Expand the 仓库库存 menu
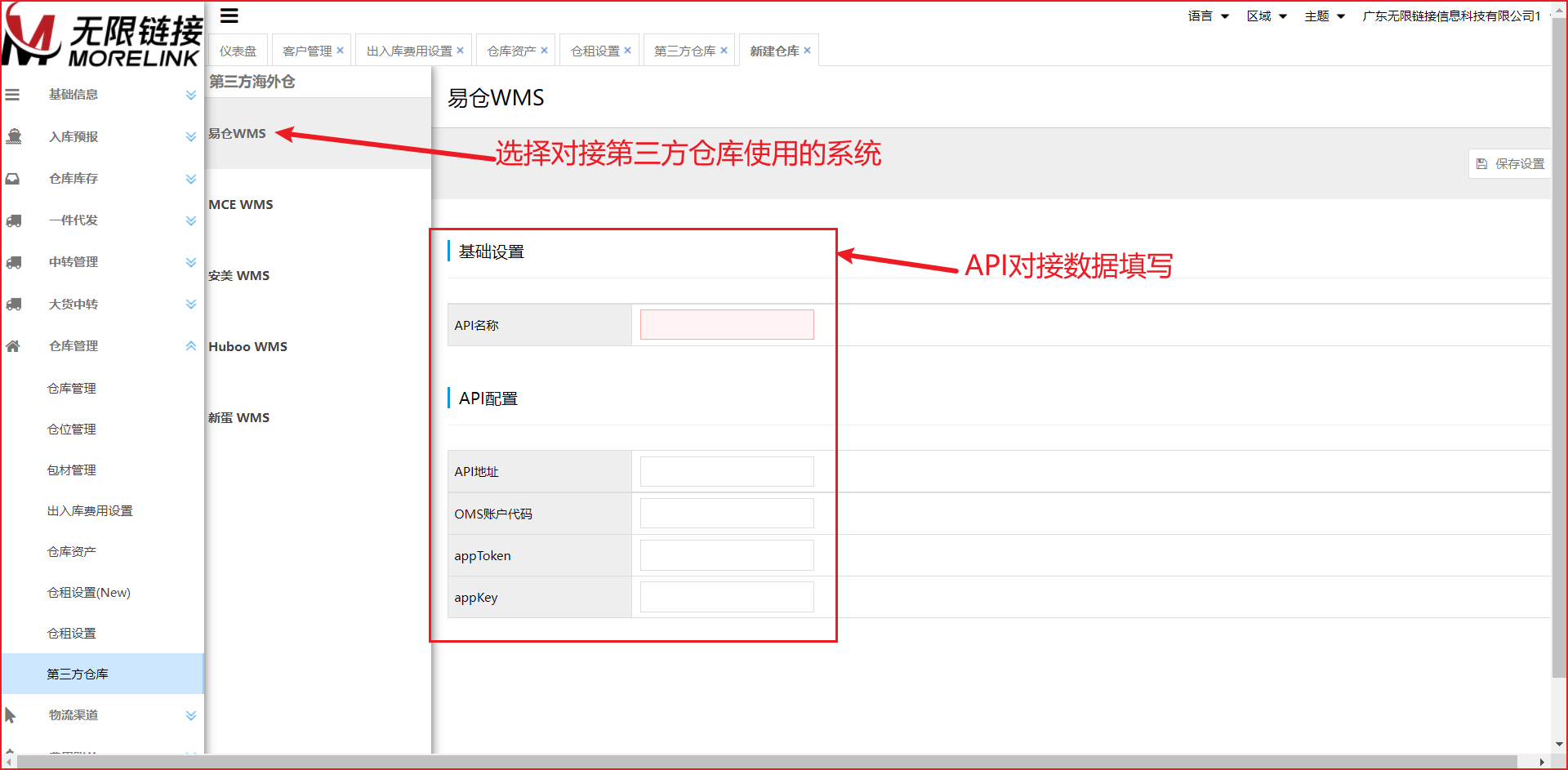1568x770 pixels. coord(191,179)
